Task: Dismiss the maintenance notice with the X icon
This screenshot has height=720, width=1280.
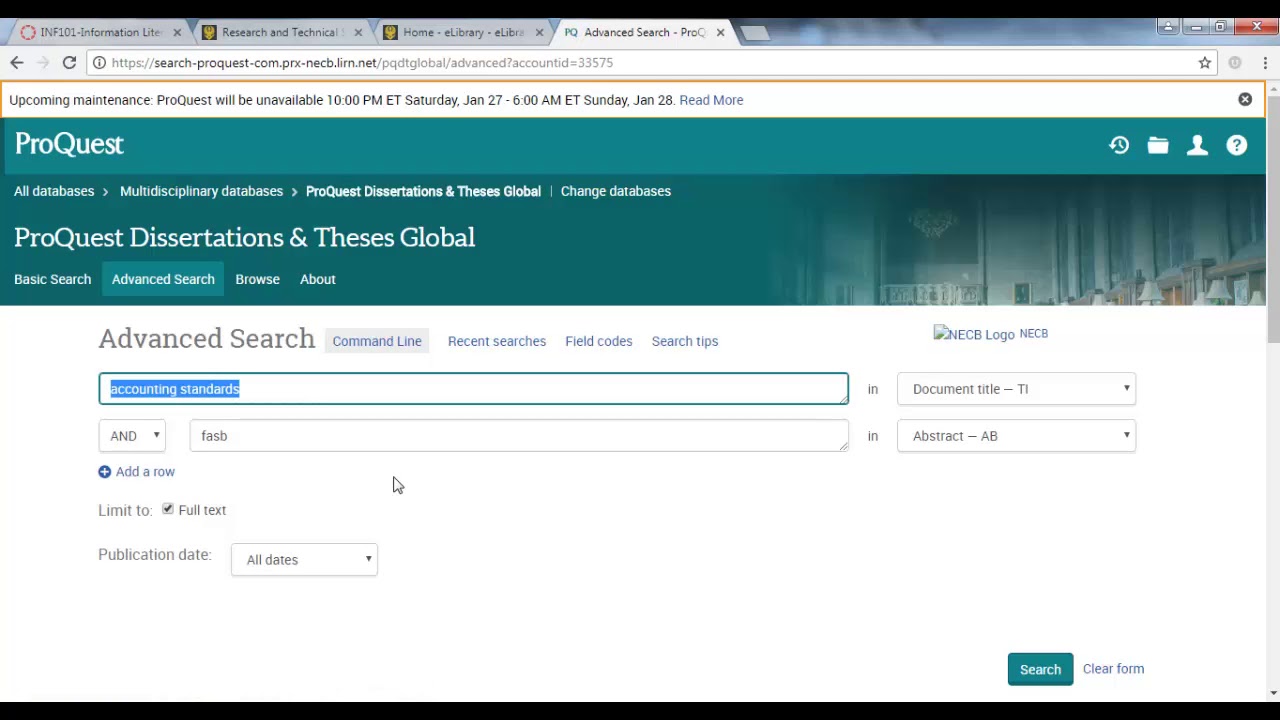Action: [x=1245, y=100]
